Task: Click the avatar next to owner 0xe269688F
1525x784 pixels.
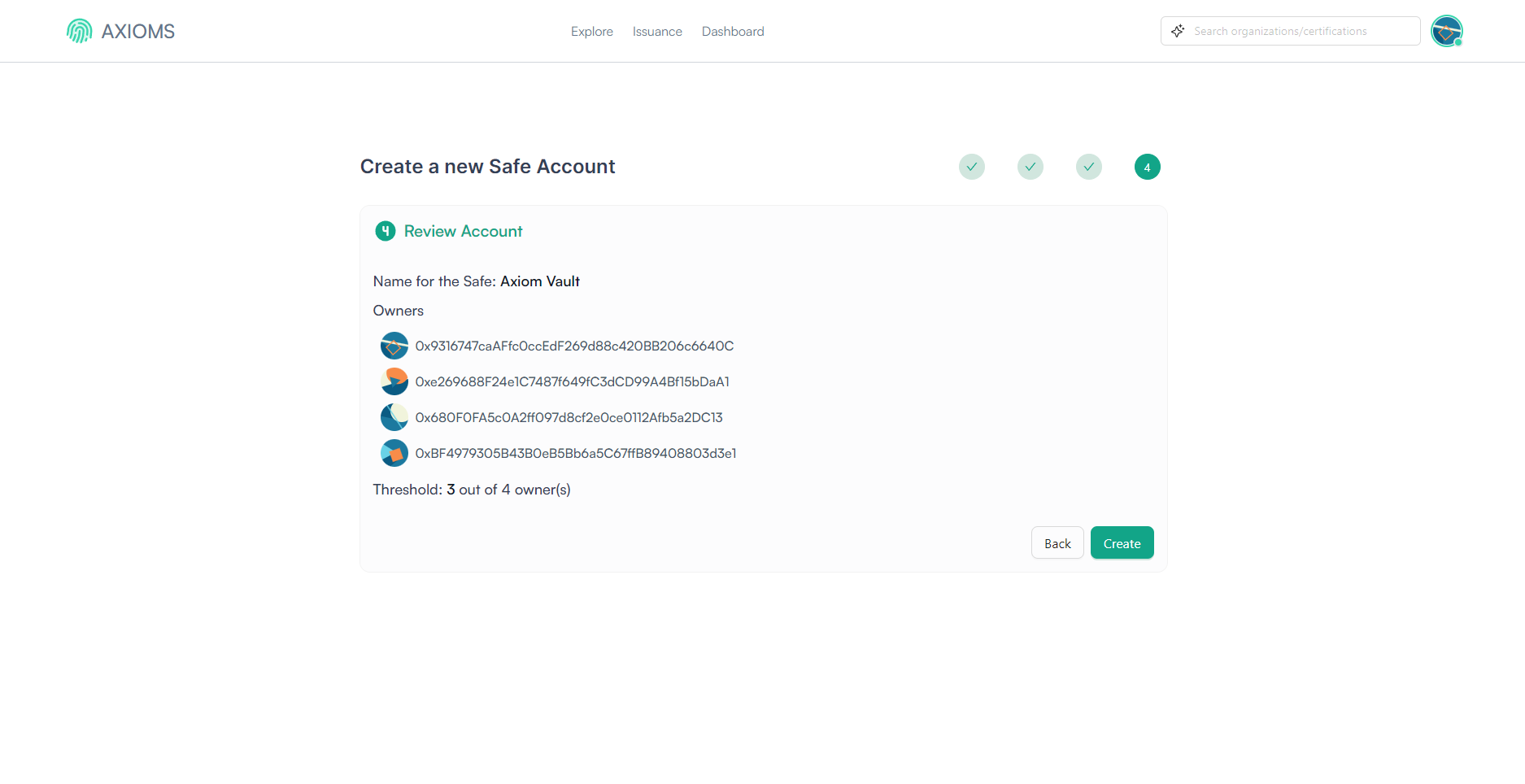Action: click(x=394, y=381)
